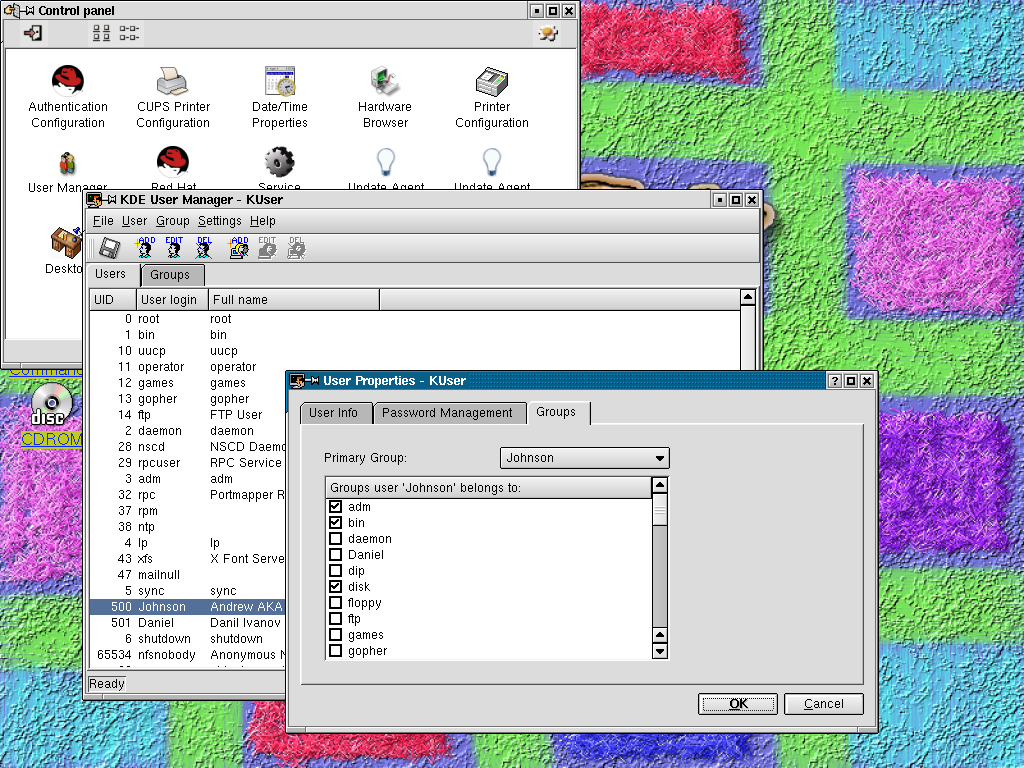Viewport: 1024px width, 768px height.
Task: Select the Daniel user row with UID 501
Action: pyautogui.click(x=187, y=622)
